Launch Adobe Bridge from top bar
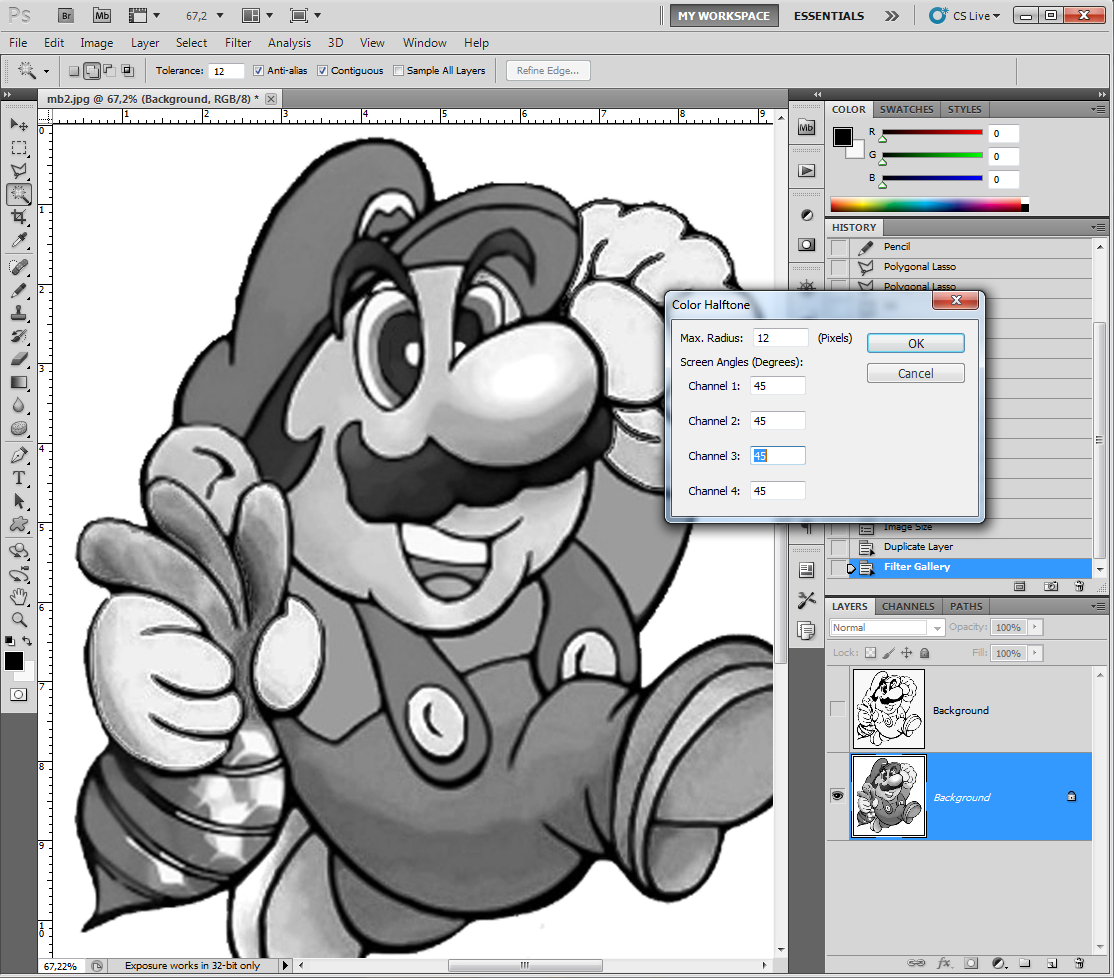The height and width of the screenshot is (978, 1114). pyautogui.click(x=66, y=16)
